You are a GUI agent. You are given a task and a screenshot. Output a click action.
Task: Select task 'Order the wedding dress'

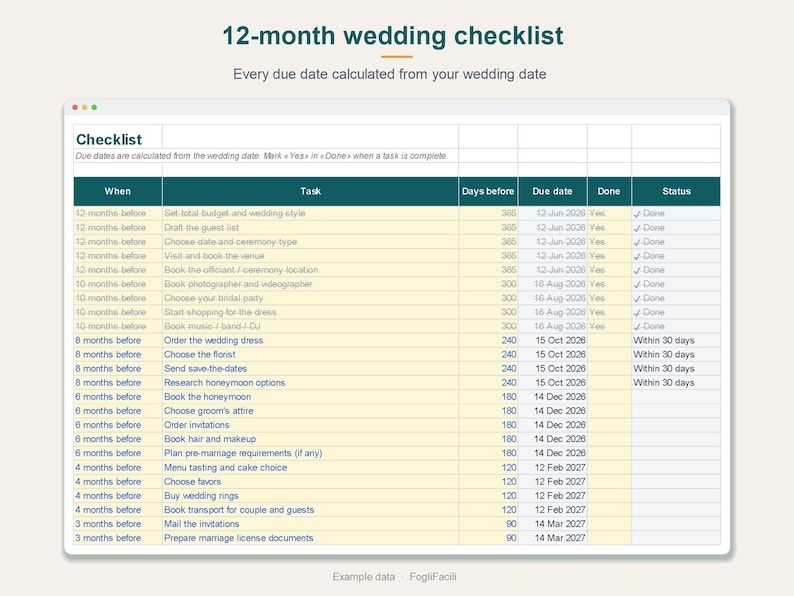coord(310,340)
